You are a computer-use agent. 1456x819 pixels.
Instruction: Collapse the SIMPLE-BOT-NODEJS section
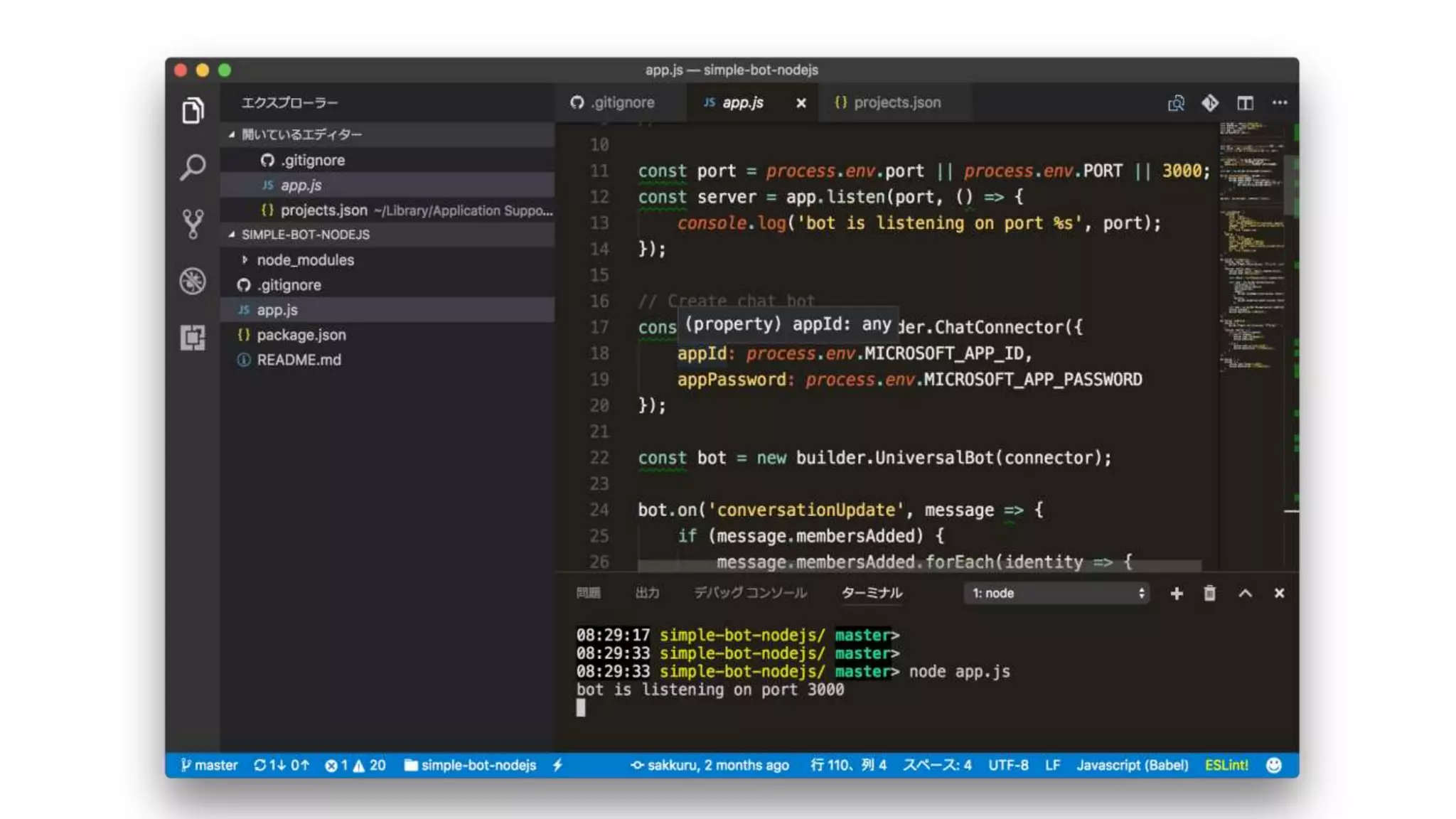coord(305,235)
